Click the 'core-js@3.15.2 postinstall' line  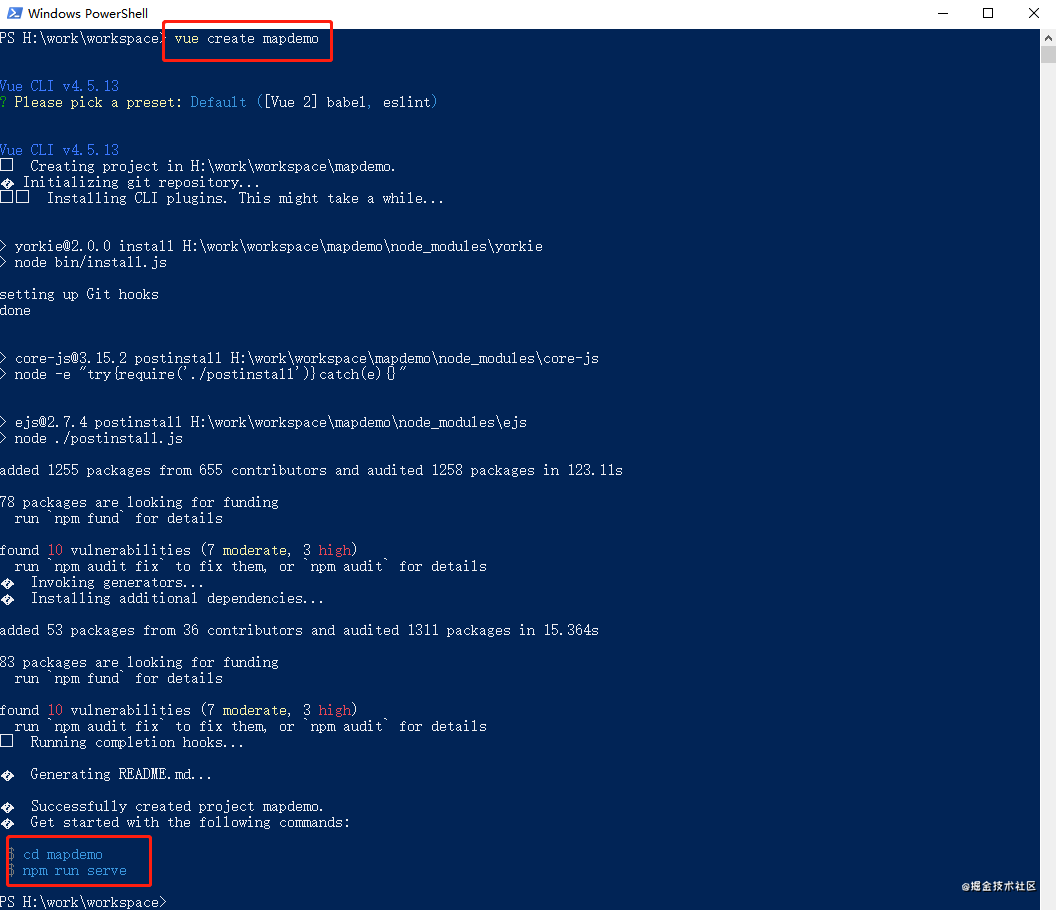300,358
